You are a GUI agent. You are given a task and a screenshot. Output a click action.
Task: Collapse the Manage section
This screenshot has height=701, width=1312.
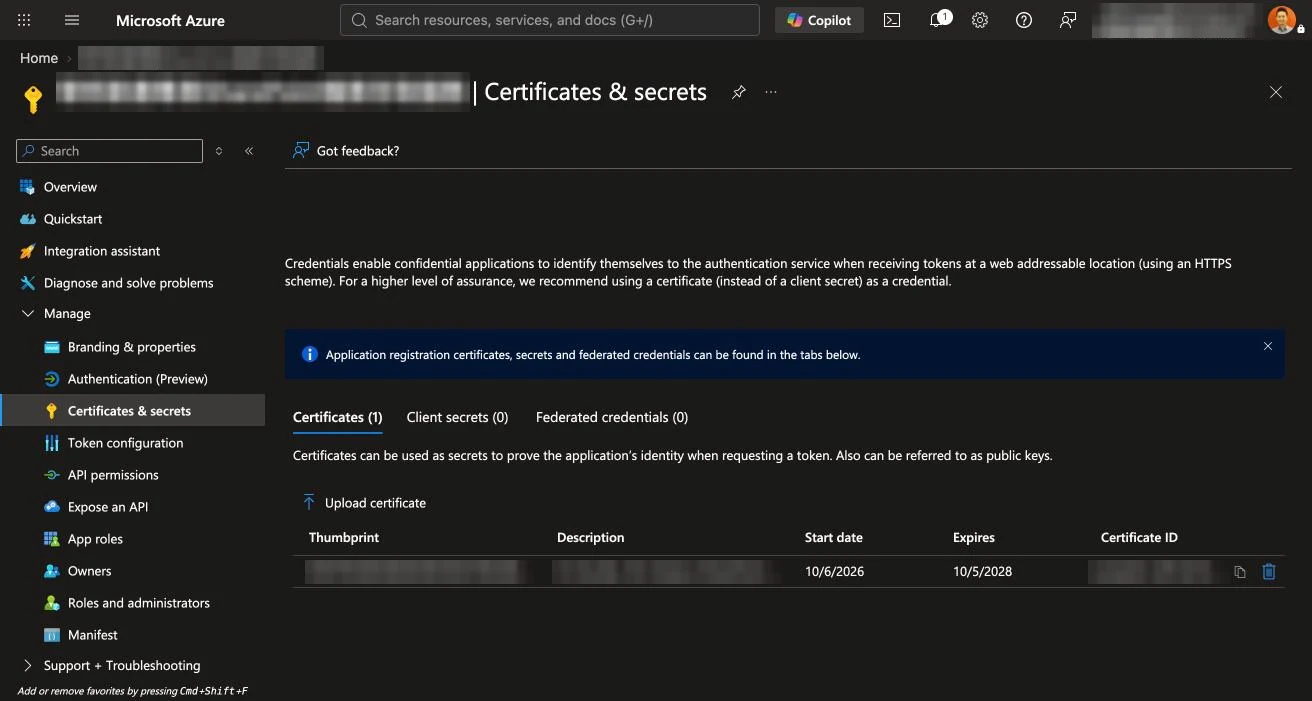tap(67, 314)
